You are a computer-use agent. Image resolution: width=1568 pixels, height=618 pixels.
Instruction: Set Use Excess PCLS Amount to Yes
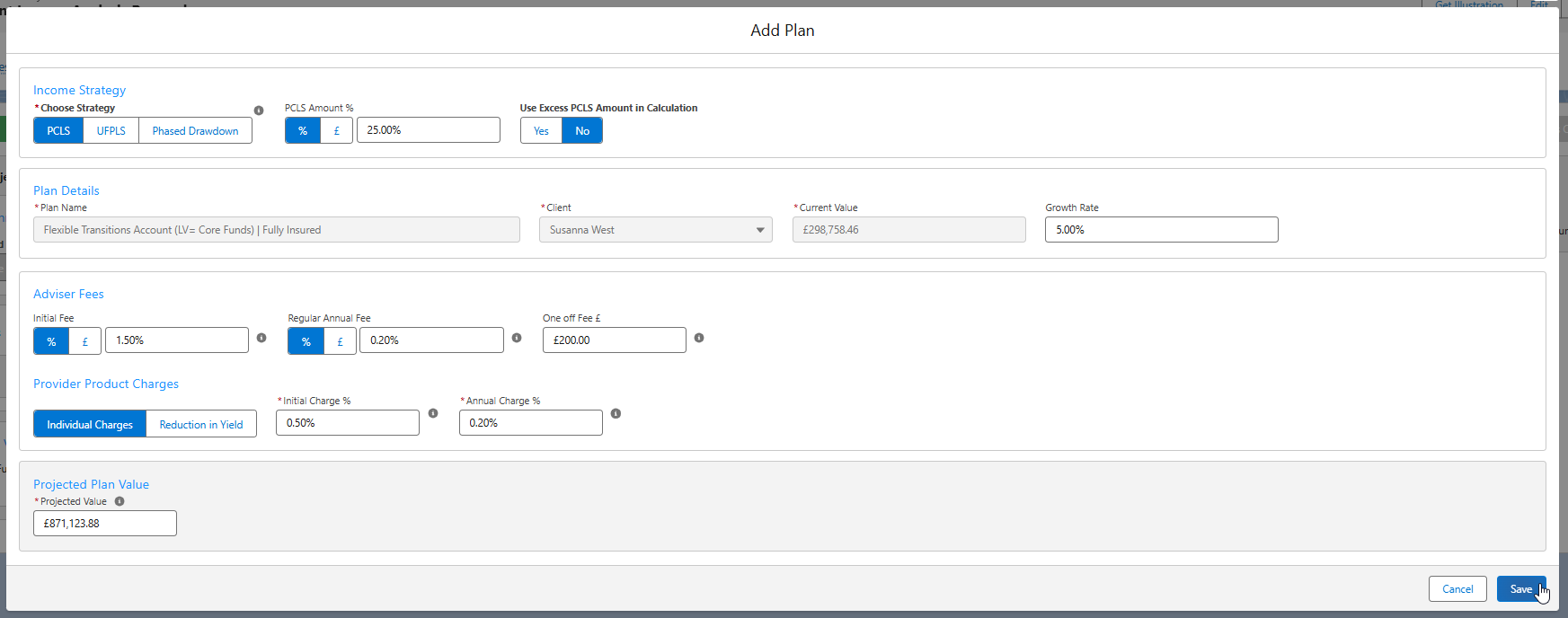click(x=541, y=130)
